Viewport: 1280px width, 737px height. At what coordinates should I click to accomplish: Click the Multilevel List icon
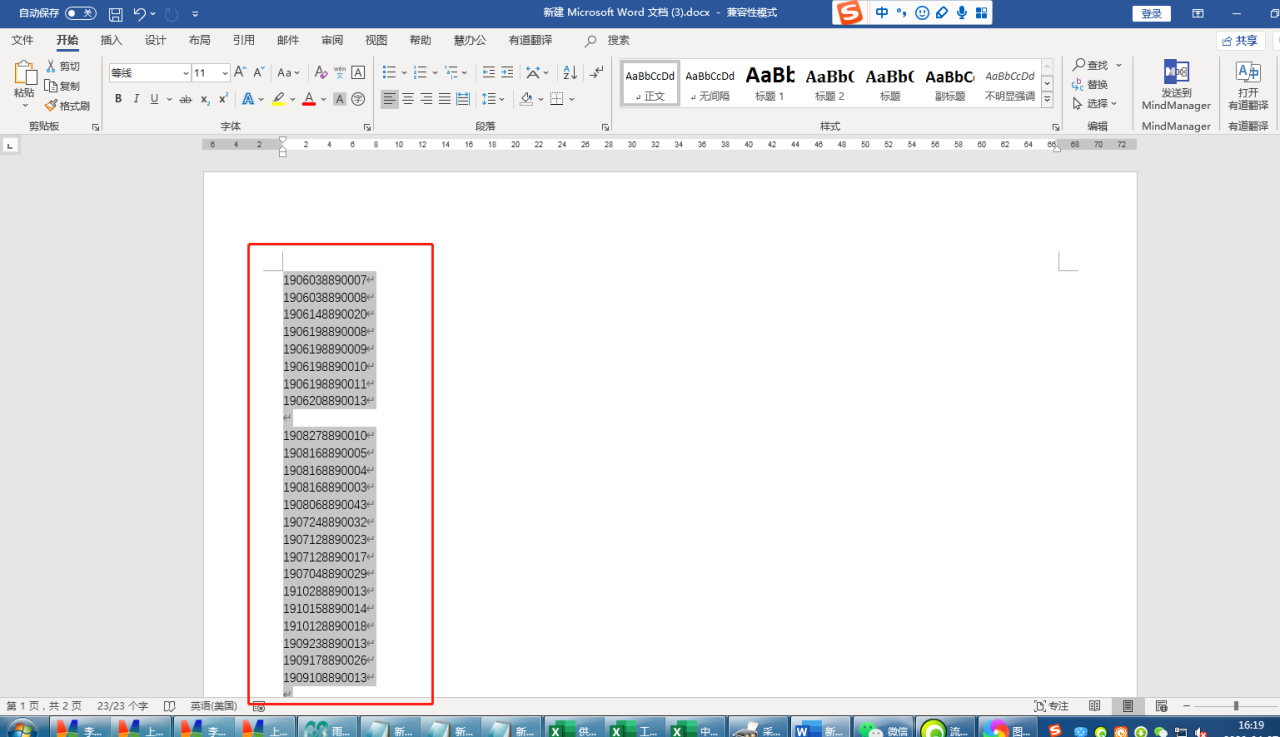tap(451, 73)
